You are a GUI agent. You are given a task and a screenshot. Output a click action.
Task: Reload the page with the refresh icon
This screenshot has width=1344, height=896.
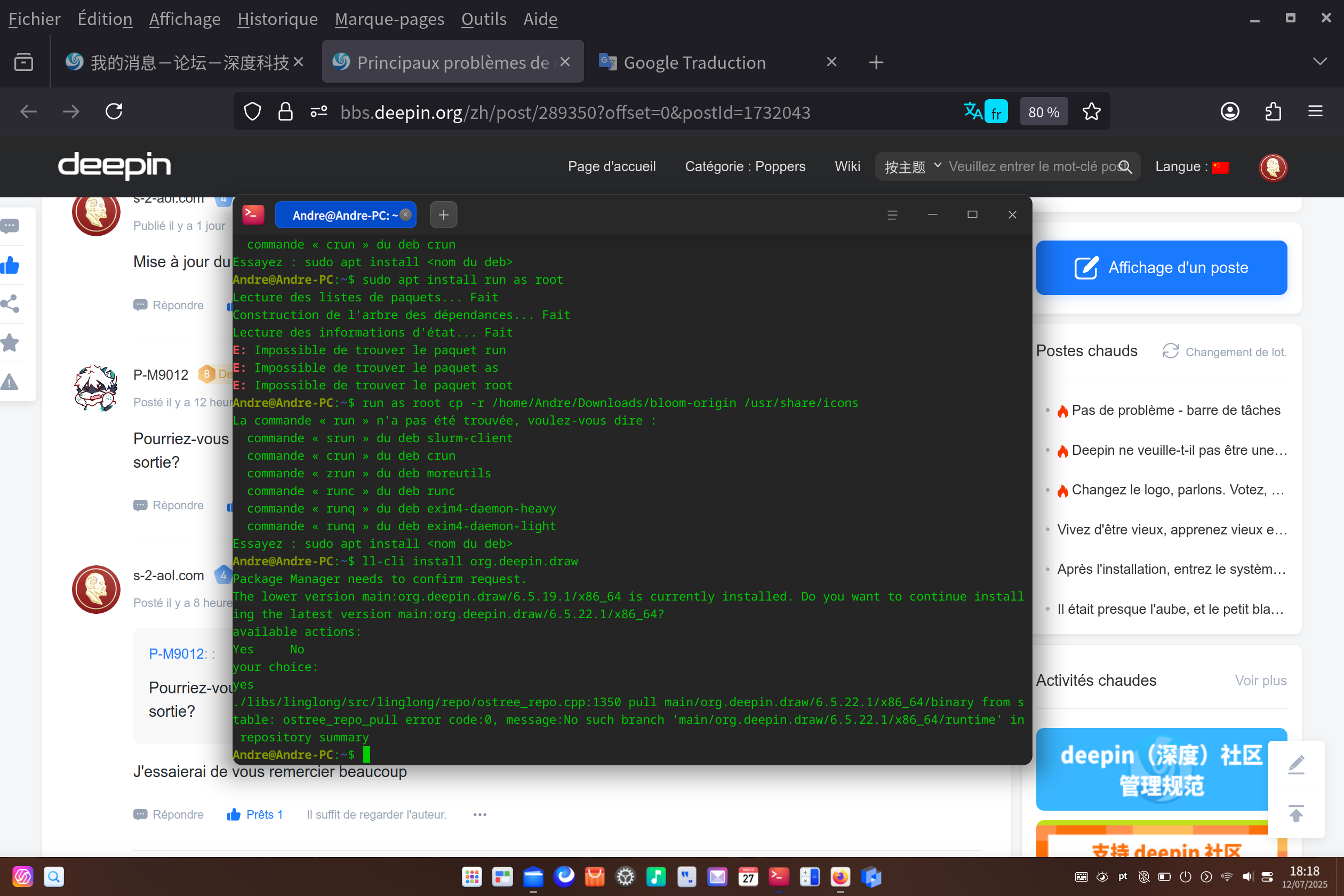114,111
